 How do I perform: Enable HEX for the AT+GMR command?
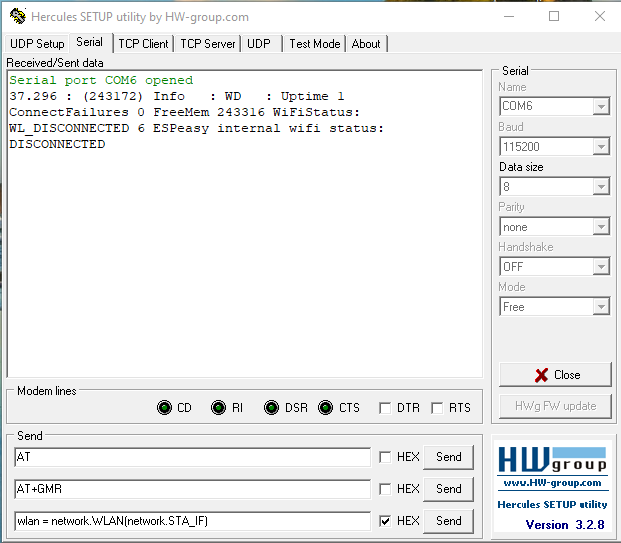click(385, 489)
